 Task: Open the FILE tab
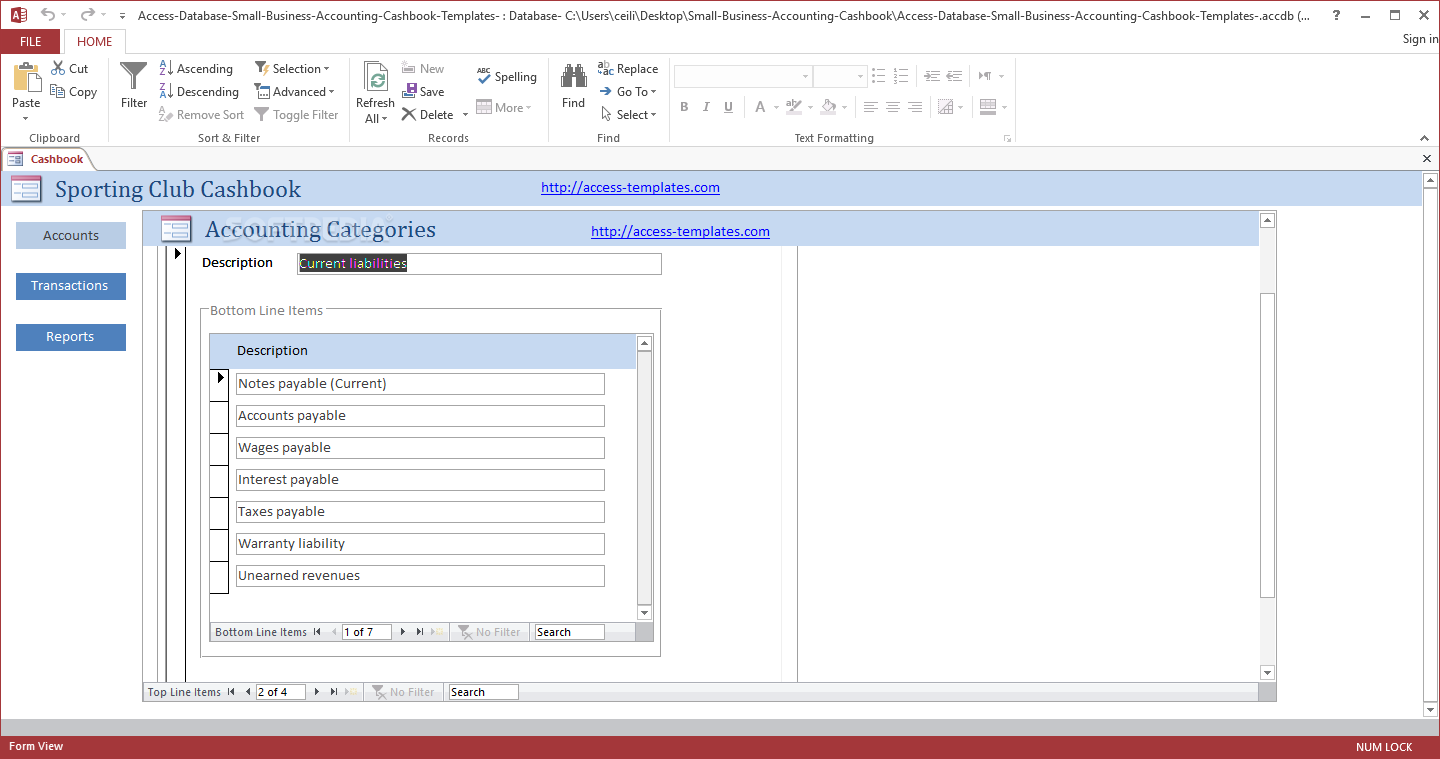(31, 42)
